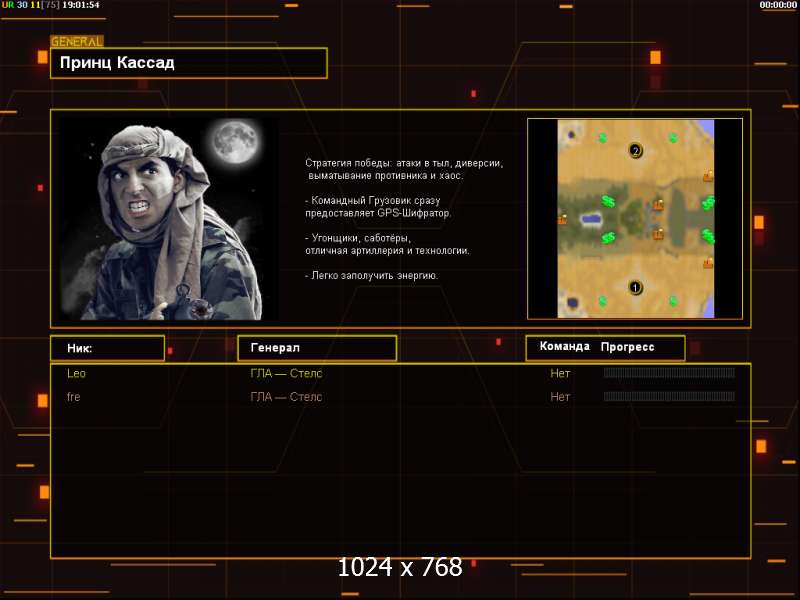The image size is (800, 600).
Task: Click the line "Стратегия победы: атаки в тыл, диверсии,"
Action: (x=404, y=163)
